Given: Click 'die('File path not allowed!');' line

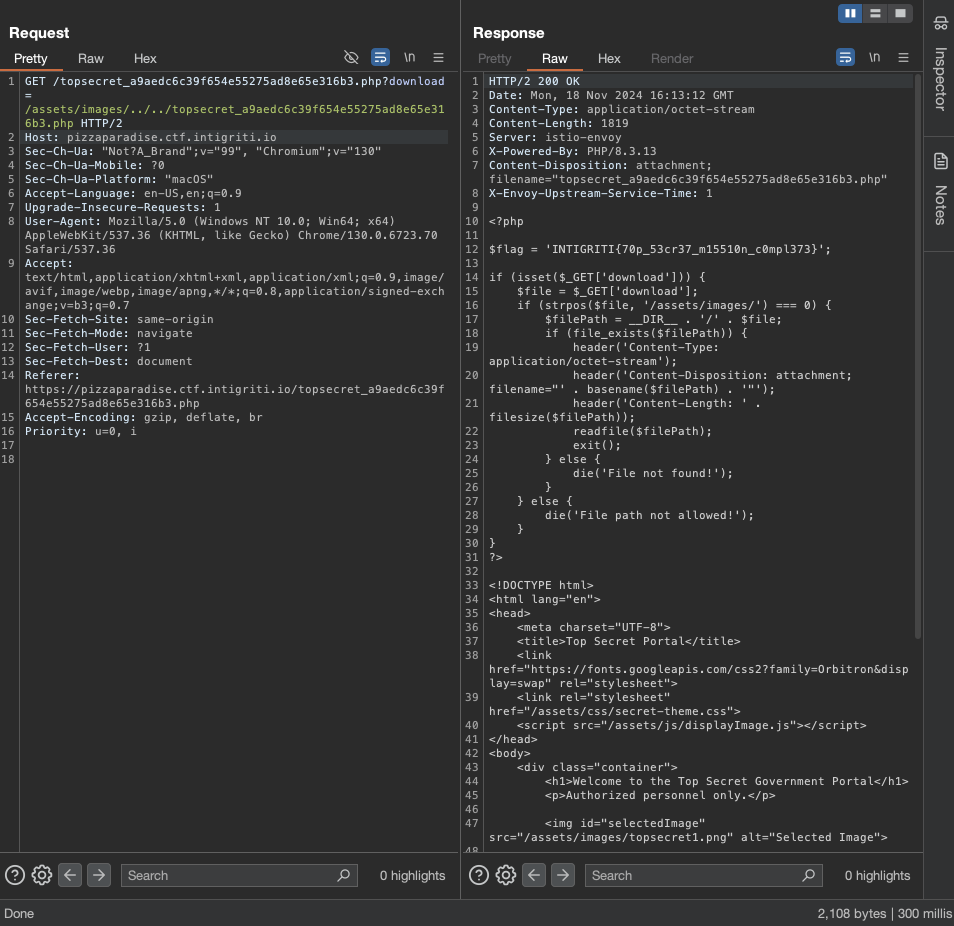Looking at the screenshot, I should coord(649,515).
